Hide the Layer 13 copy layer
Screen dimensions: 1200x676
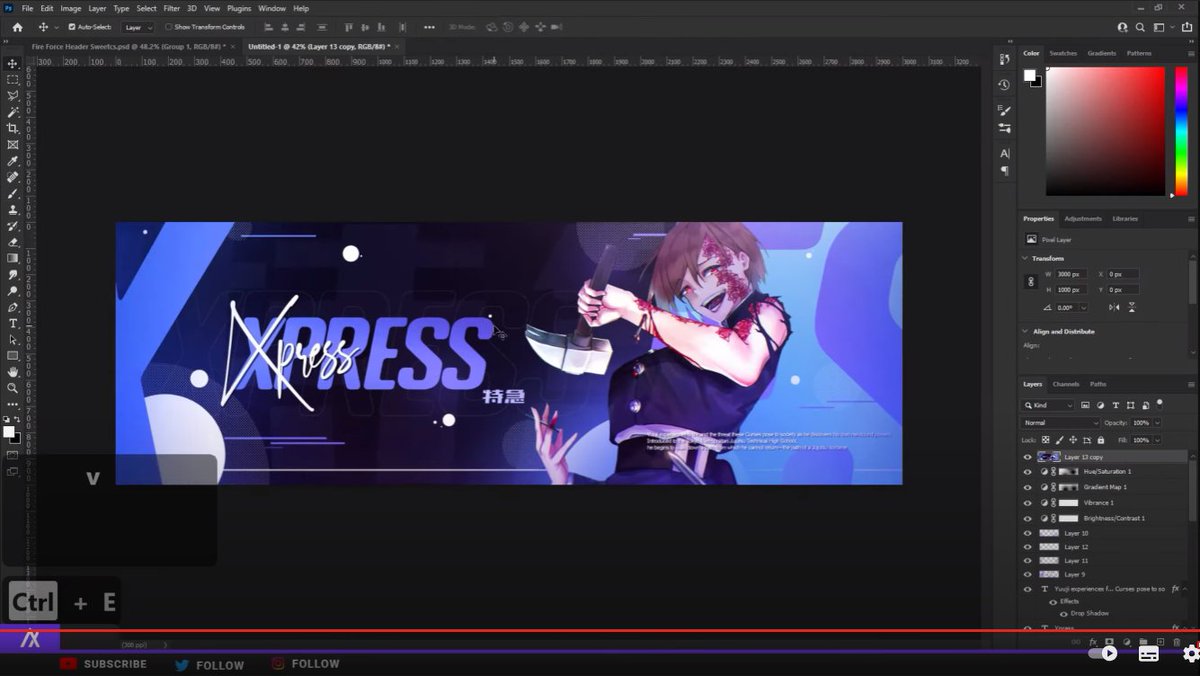tap(1027, 457)
